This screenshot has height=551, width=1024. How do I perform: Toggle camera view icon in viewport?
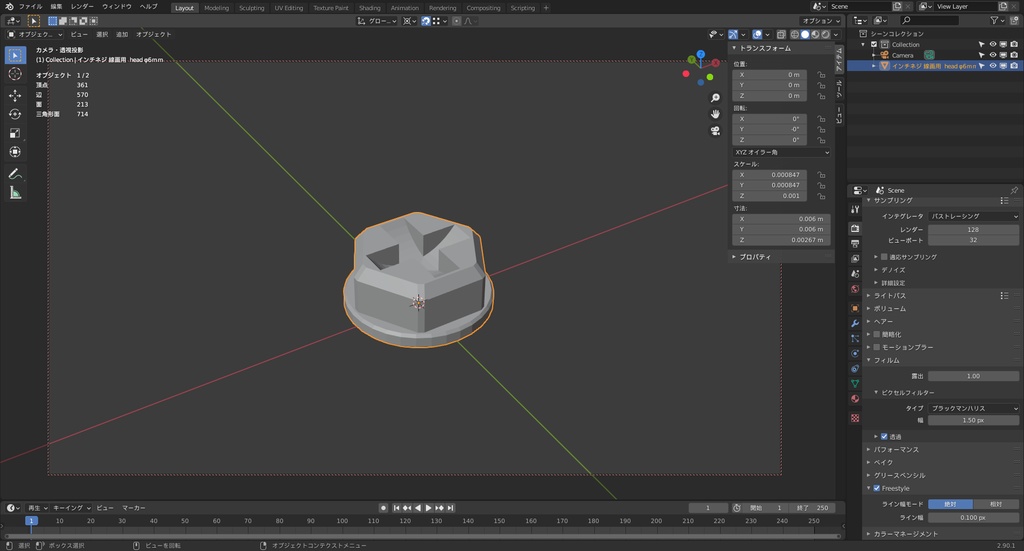pyautogui.click(x=716, y=131)
